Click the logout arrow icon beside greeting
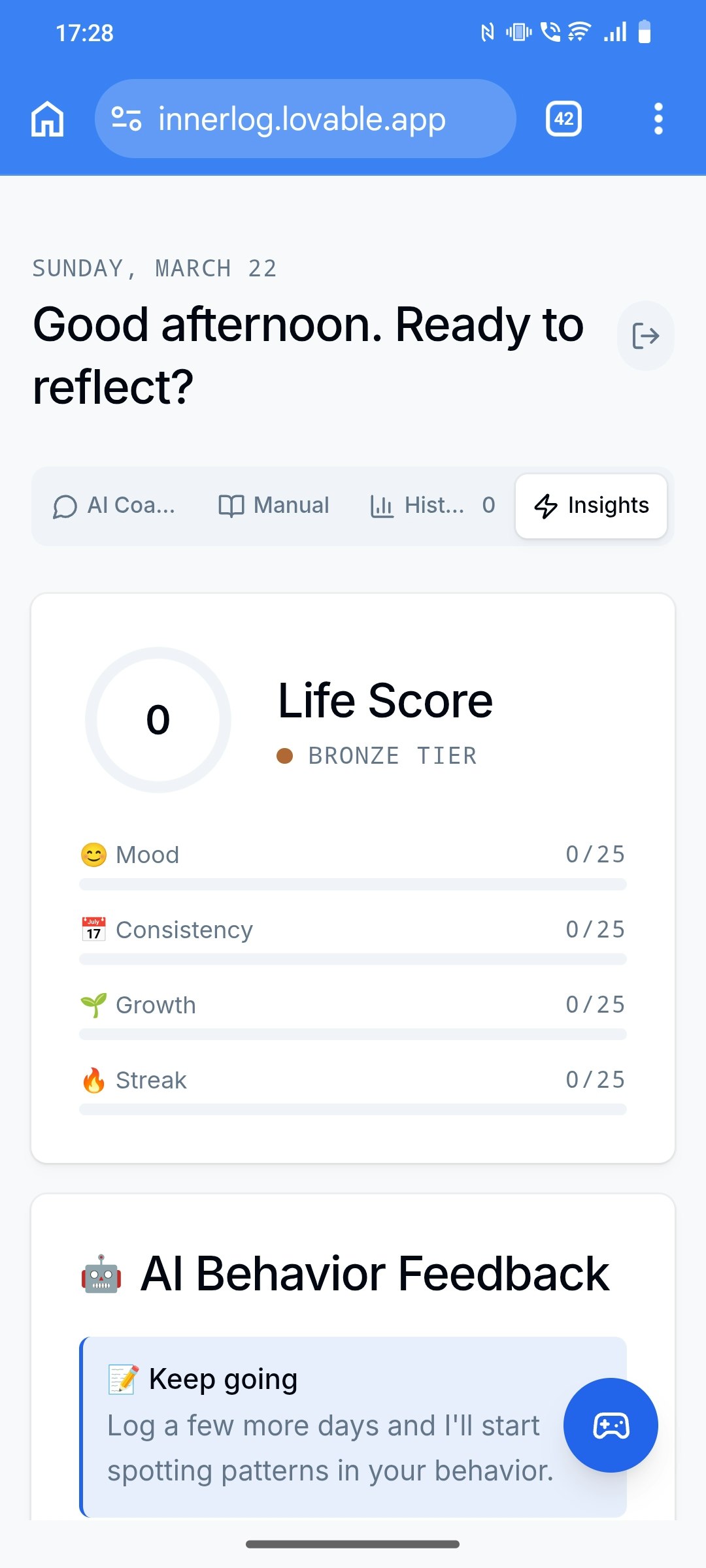706x1568 pixels. point(645,336)
